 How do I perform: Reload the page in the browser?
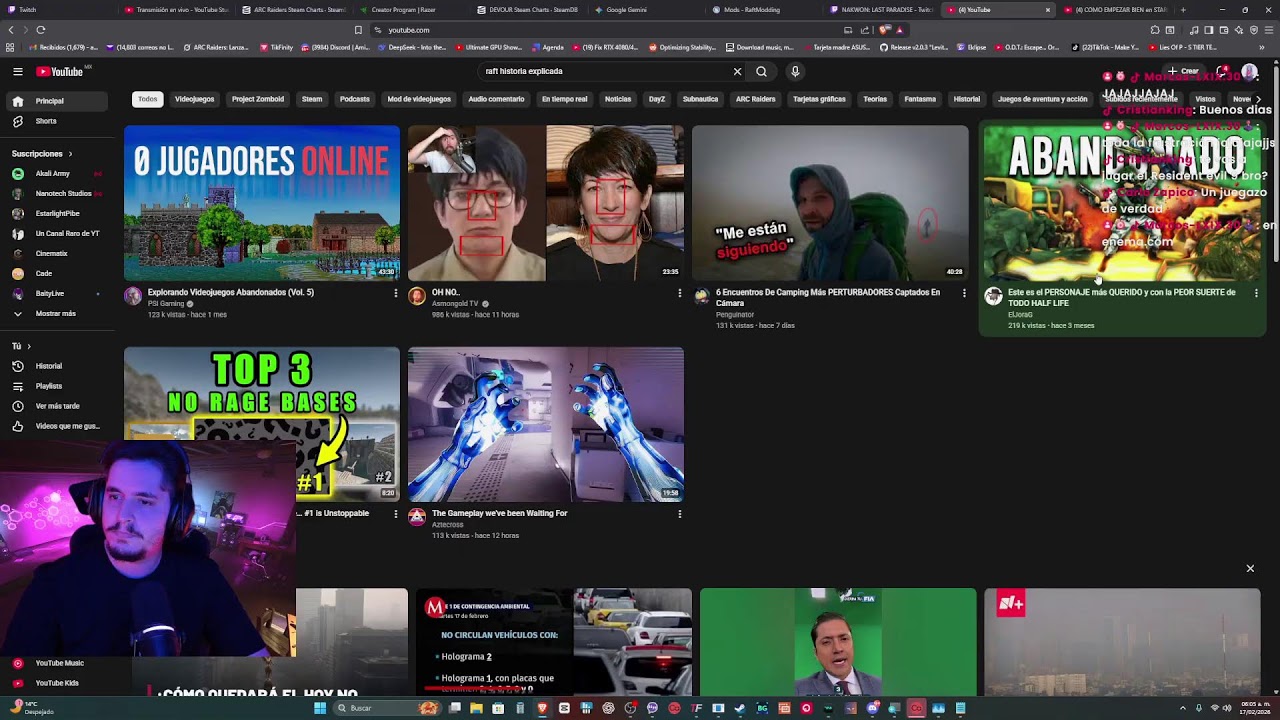pyautogui.click(x=40, y=30)
